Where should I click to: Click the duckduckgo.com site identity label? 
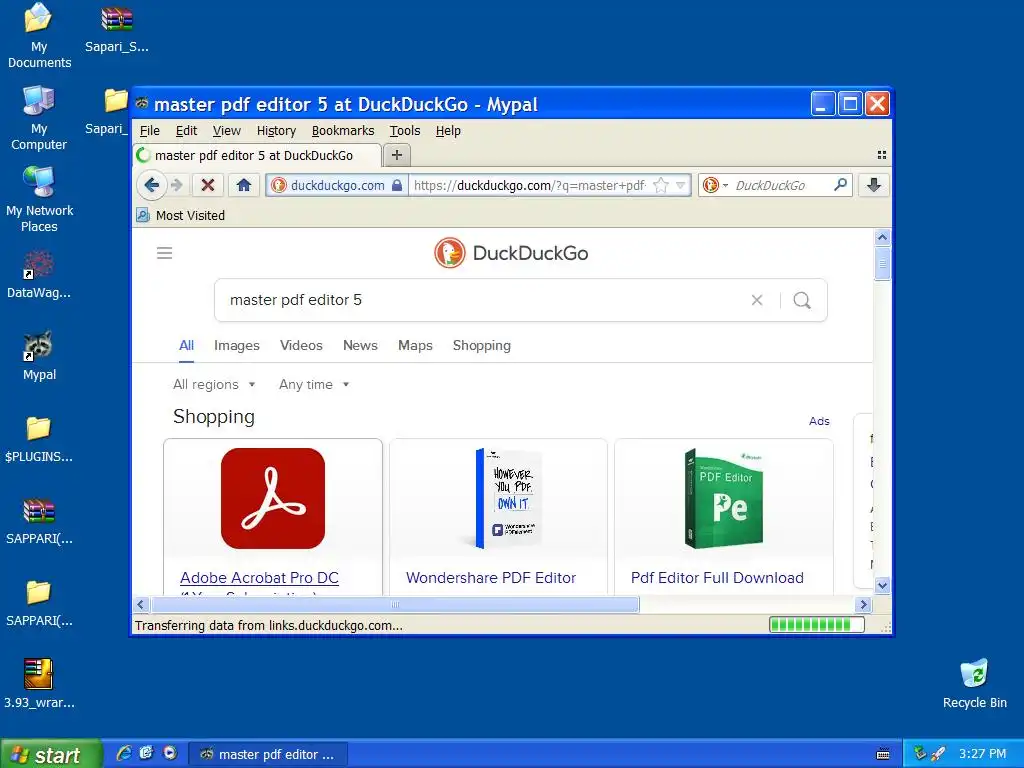tap(337, 185)
